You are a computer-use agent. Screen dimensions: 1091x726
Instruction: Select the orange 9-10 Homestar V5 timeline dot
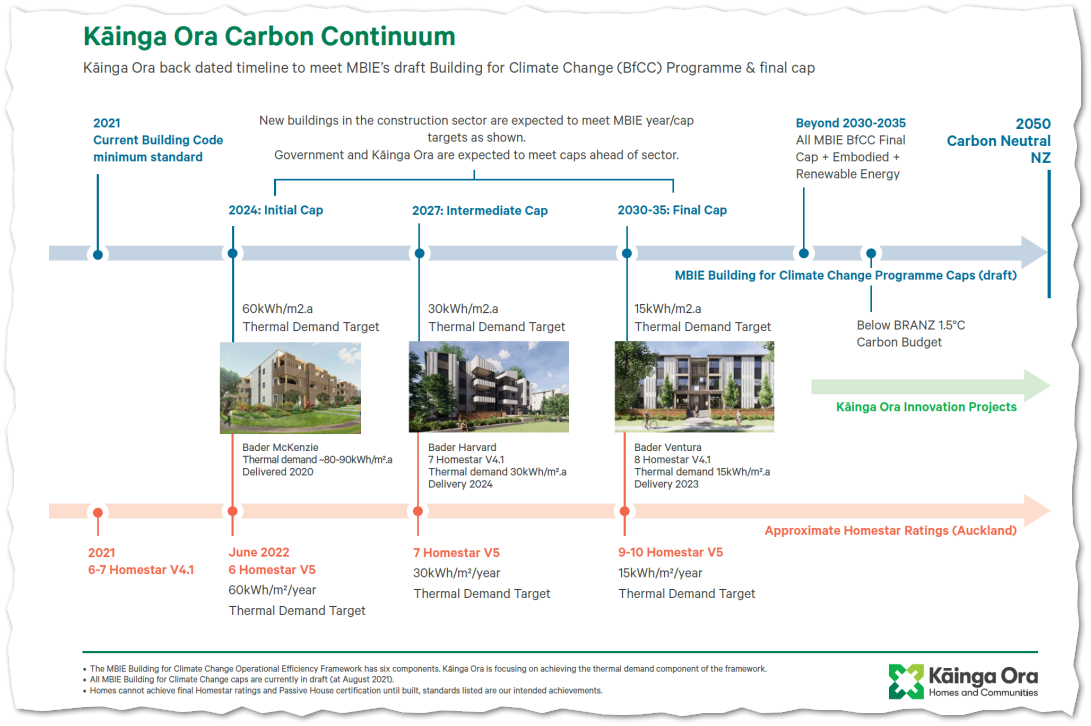click(625, 512)
